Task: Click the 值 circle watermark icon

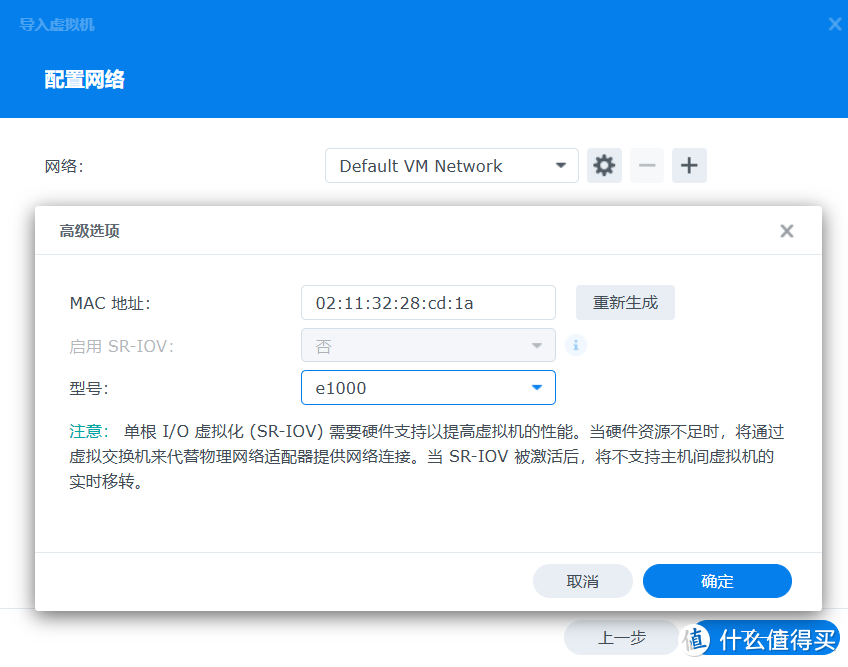Action: pyautogui.click(x=694, y=638)
